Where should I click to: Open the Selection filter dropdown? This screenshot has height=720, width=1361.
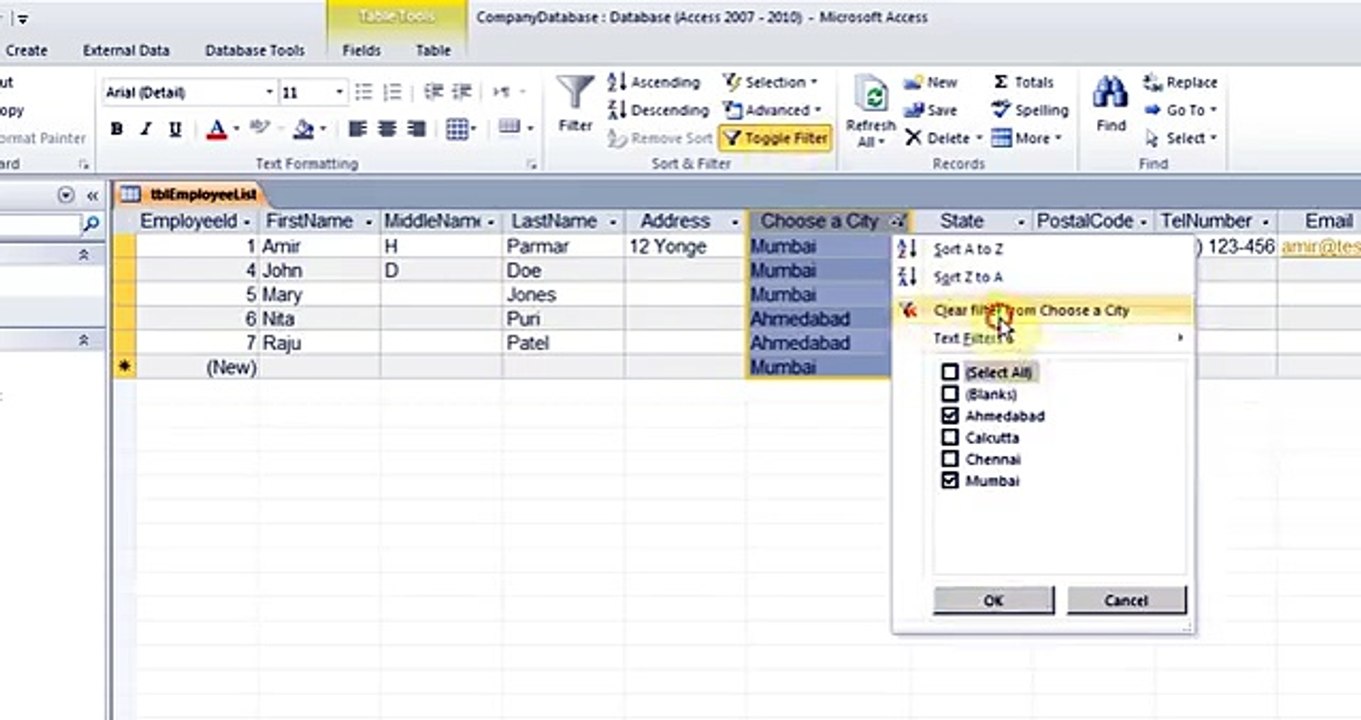[771, 82]
